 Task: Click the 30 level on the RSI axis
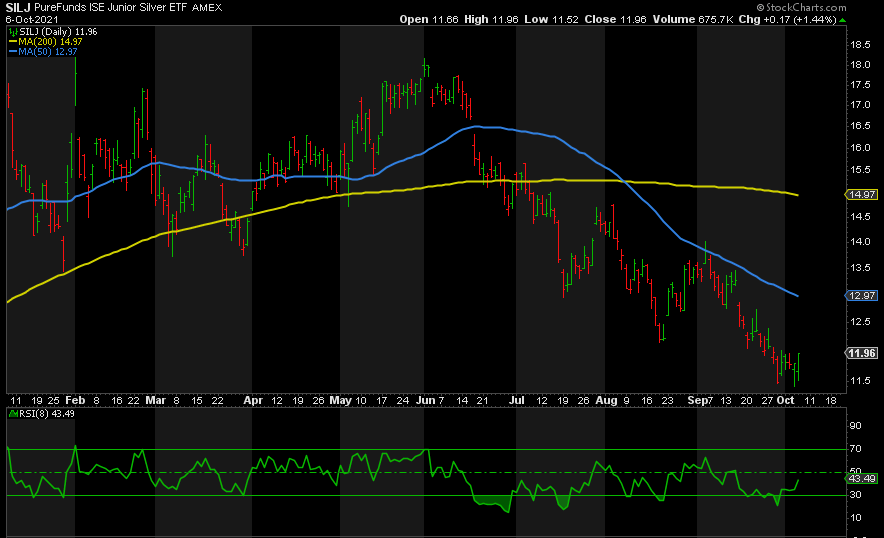pos(855,495)
